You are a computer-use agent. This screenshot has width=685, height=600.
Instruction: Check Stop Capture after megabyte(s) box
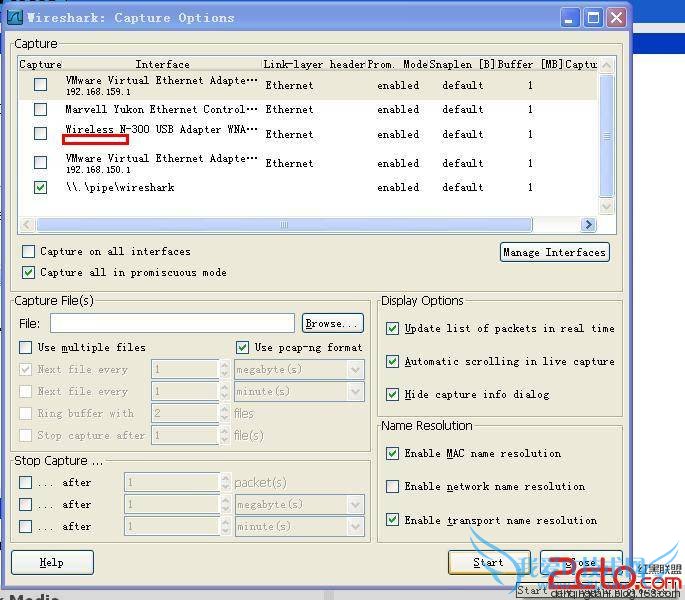click(26, 504)
